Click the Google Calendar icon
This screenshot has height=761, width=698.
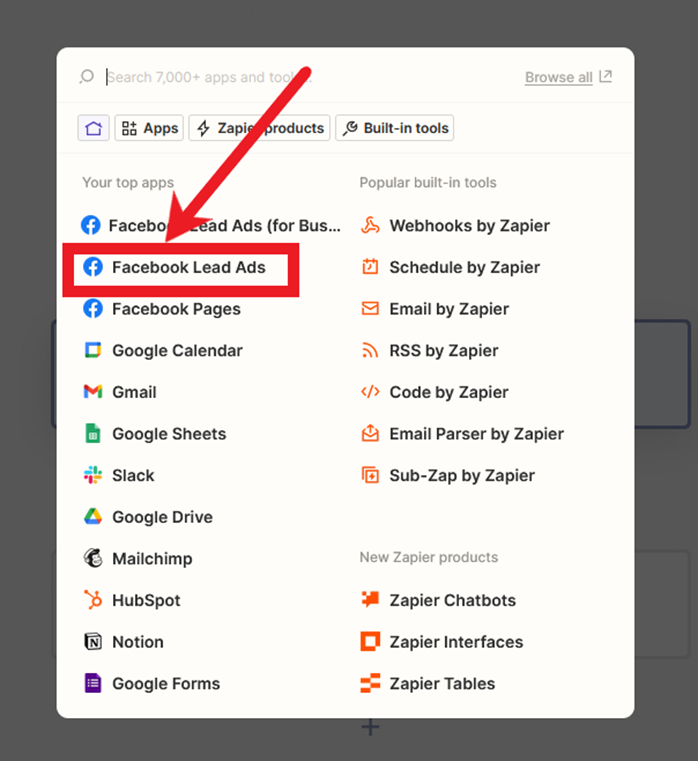[93, 350]
